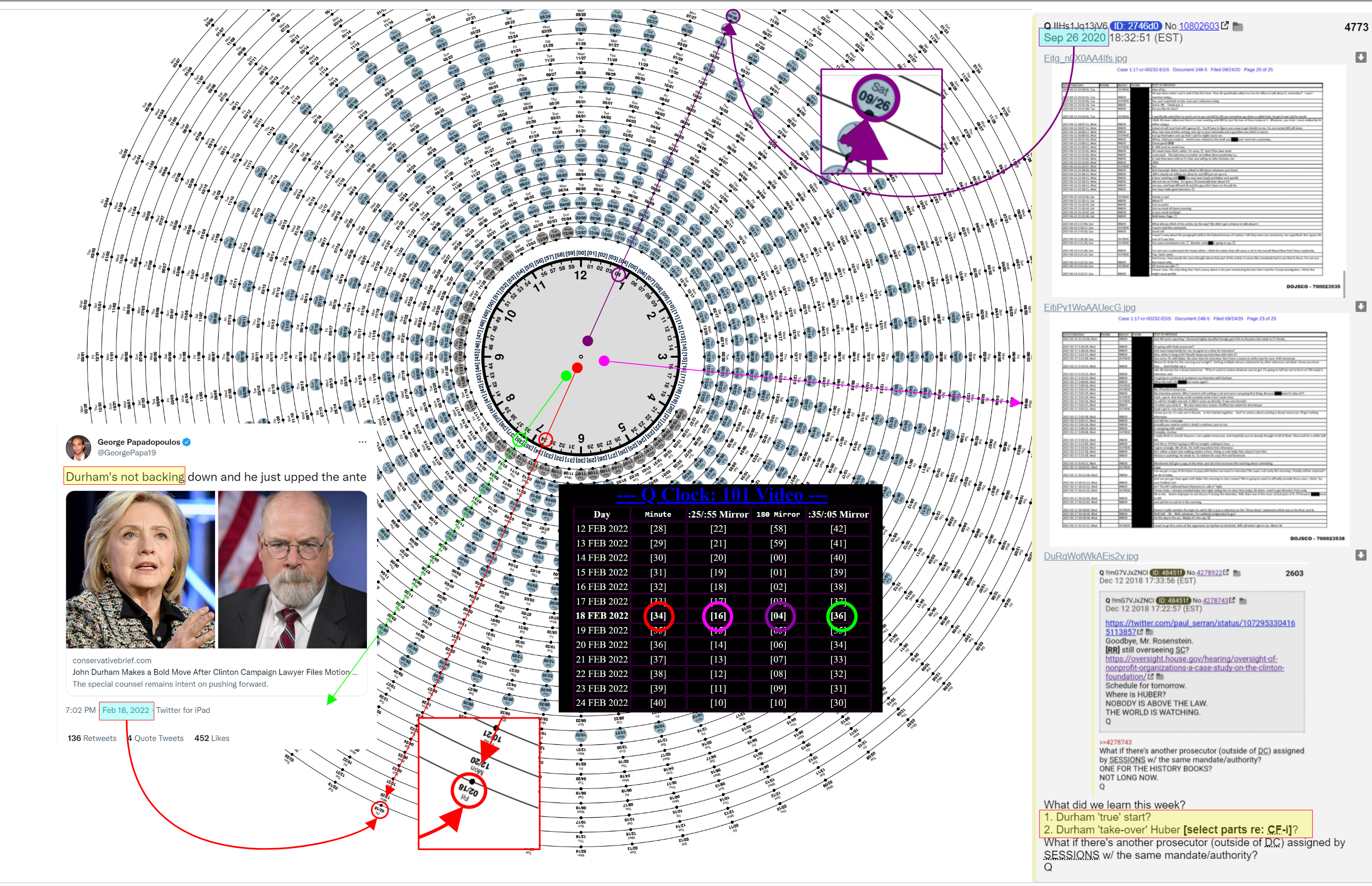Open external icon after paul_serran twitter link
The width and height of the screenshot is (1372, 886).
(1140, 631)
